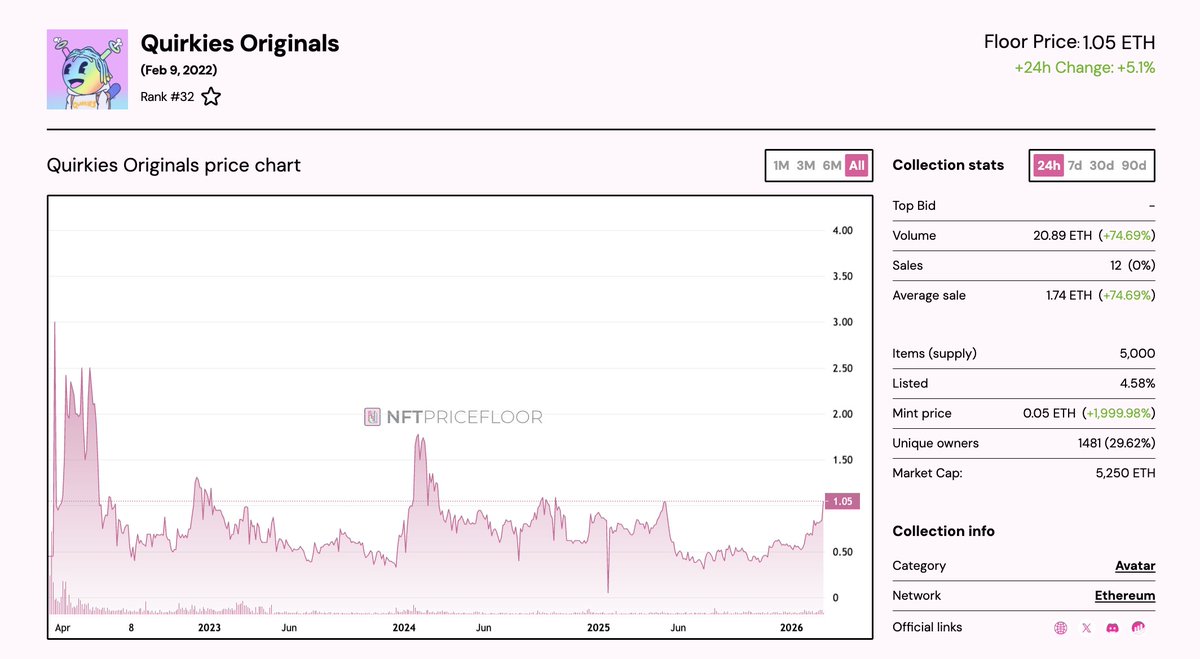Open the marketplace icon beside the Discord icon
This screenshot has width=1200, height=659.
coord(1138,628)
